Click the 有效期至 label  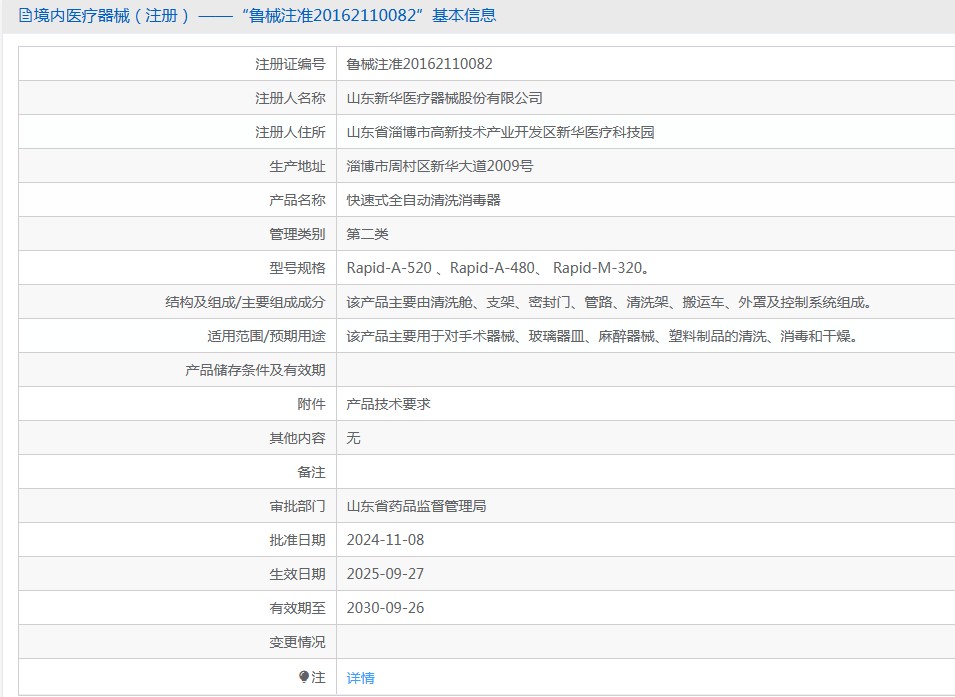[x=297, y=608]
